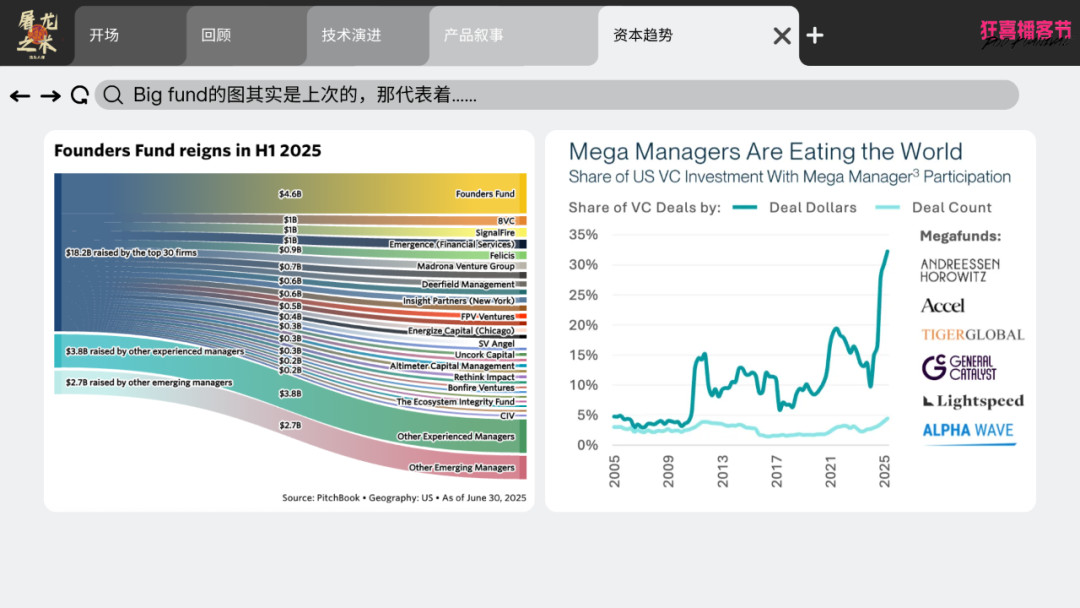Switch to the 回顾 tab
This screenshot has width=1080, height=608.
coord(247,36)
